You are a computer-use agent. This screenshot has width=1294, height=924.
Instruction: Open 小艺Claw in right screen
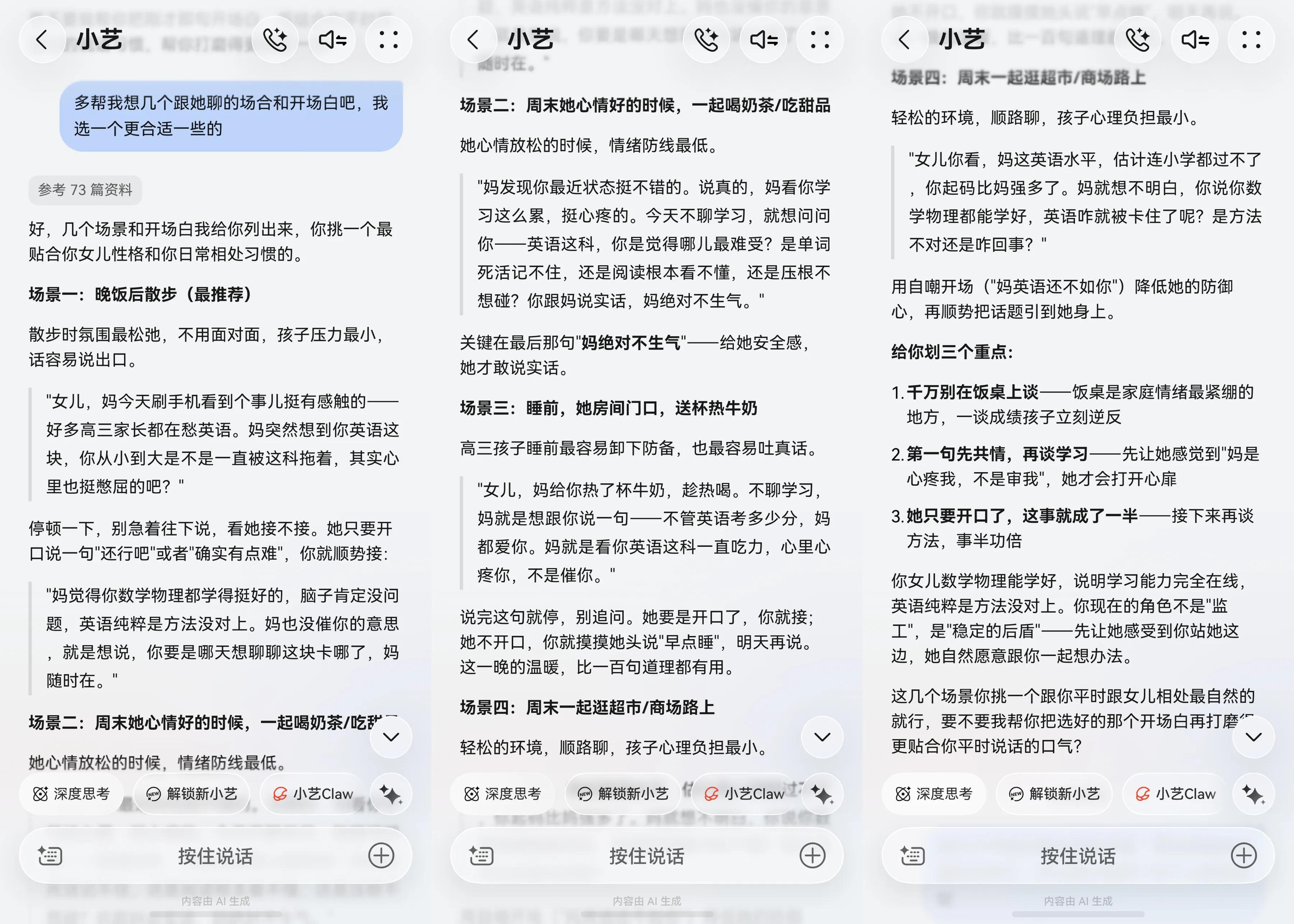1176,794
